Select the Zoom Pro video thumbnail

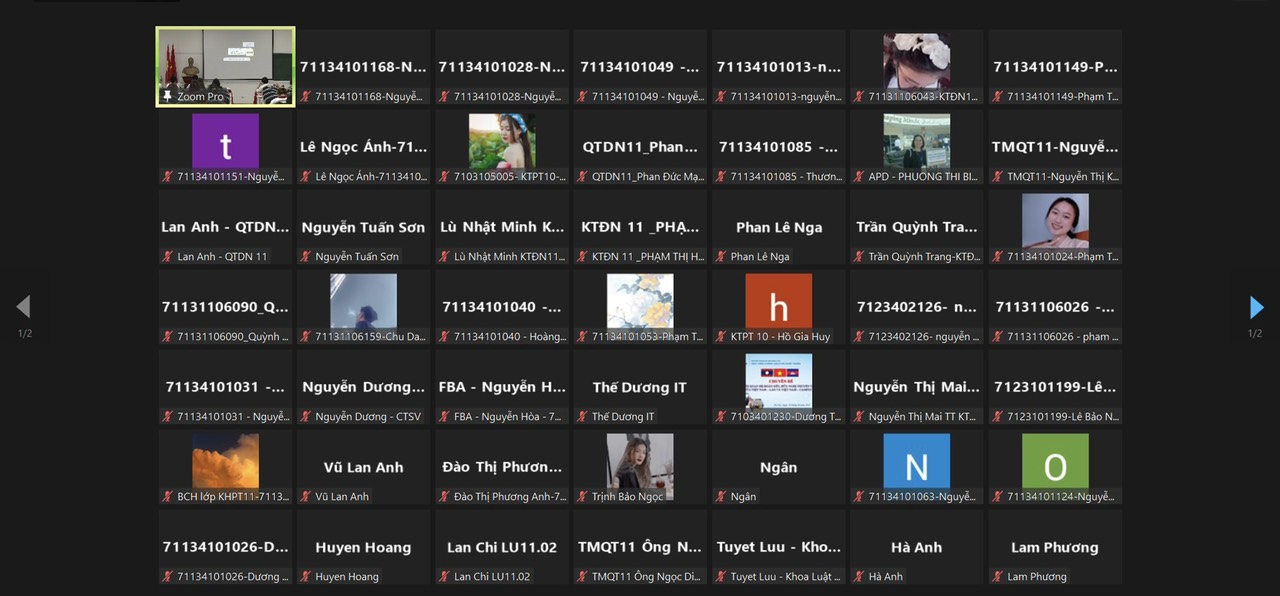[x=225, y=60]
